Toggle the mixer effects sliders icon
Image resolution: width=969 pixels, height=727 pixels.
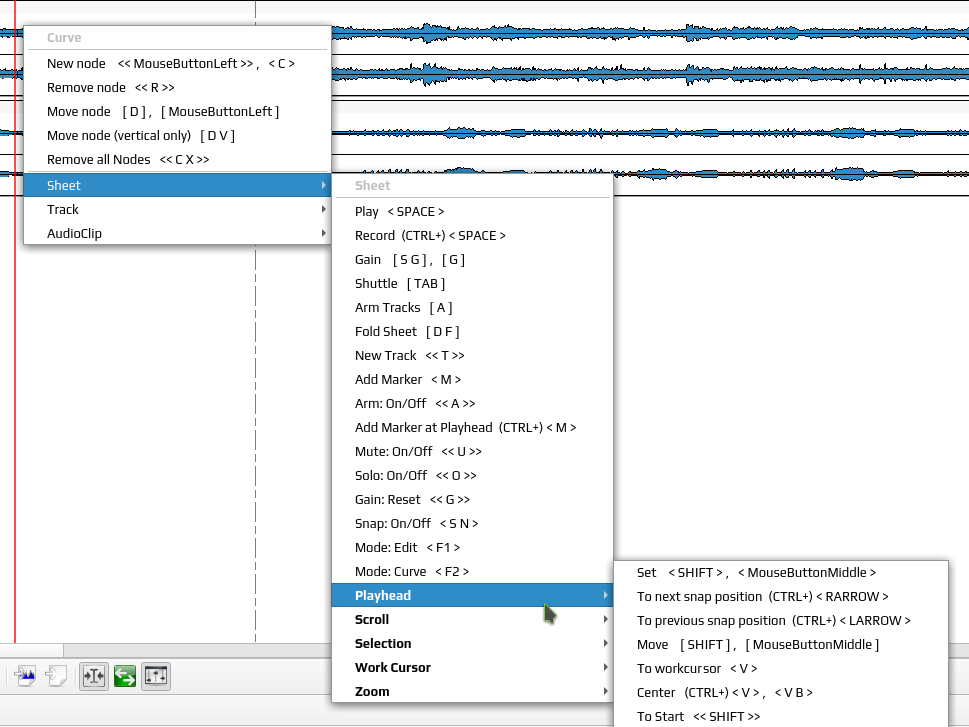[x=156, y=676]
